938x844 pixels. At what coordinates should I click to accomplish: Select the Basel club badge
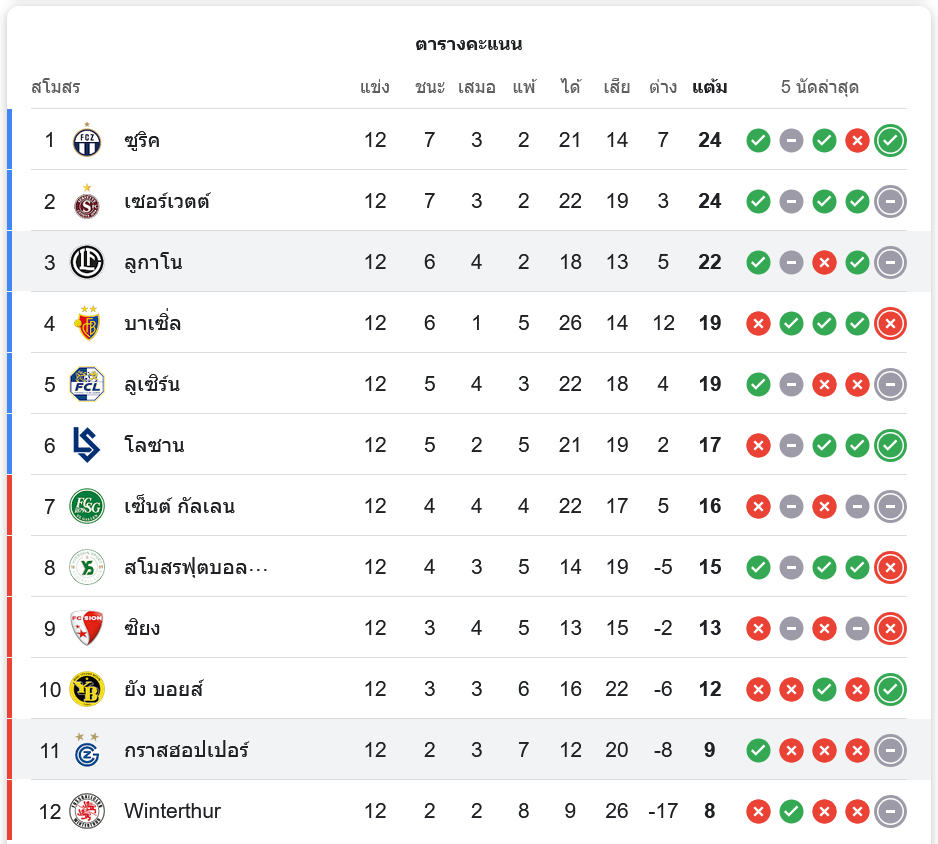(87, 323)
